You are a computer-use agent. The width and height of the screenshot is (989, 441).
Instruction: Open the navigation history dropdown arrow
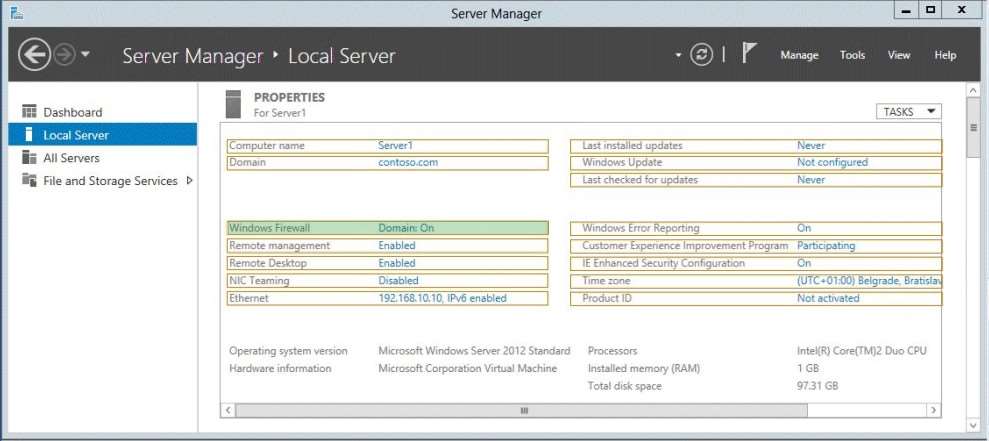tap(85, 54)
